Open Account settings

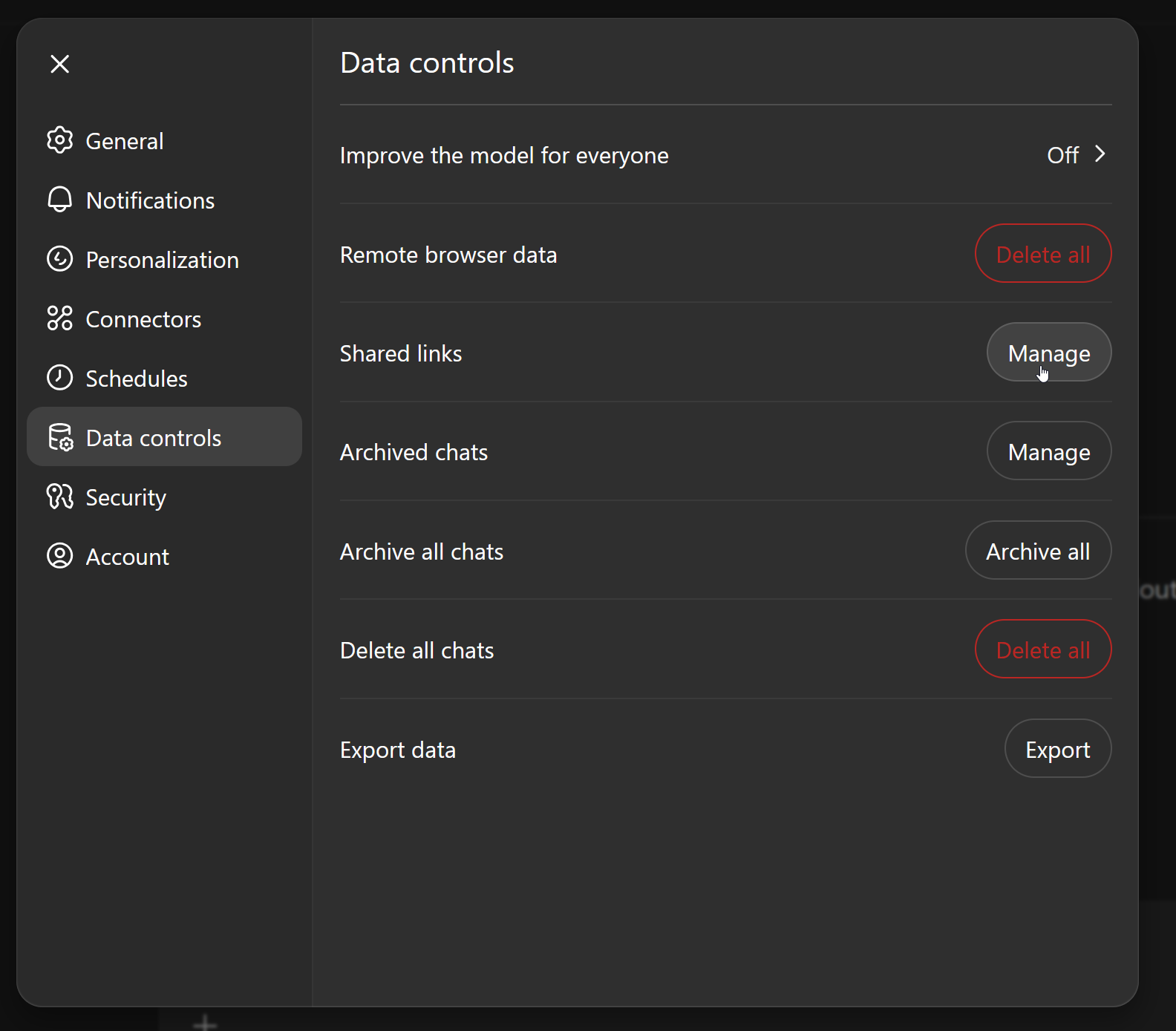(x=164, y=557)
